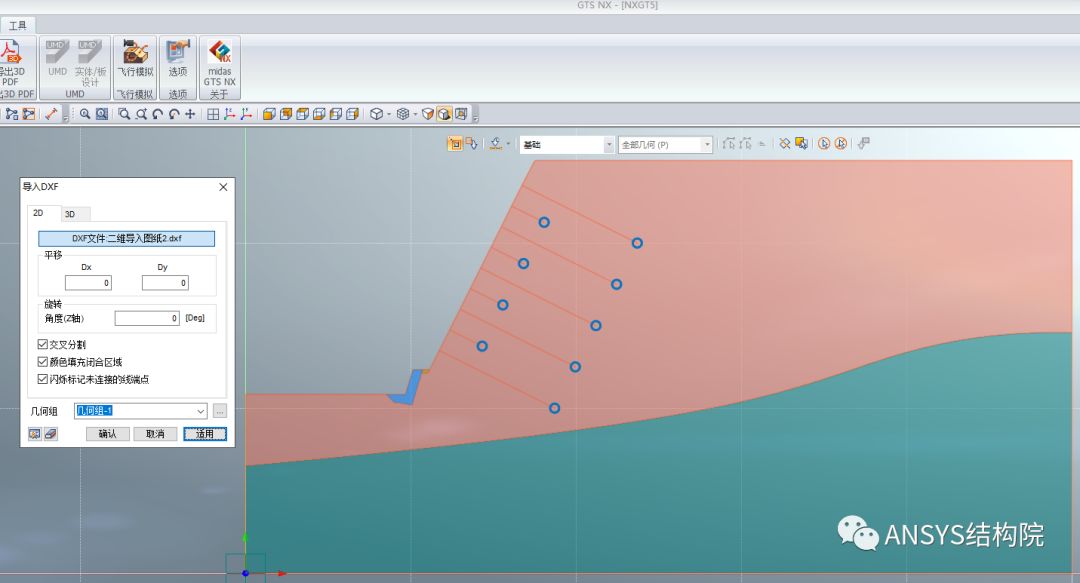Select the 2D tab in Import DXF

39,213
